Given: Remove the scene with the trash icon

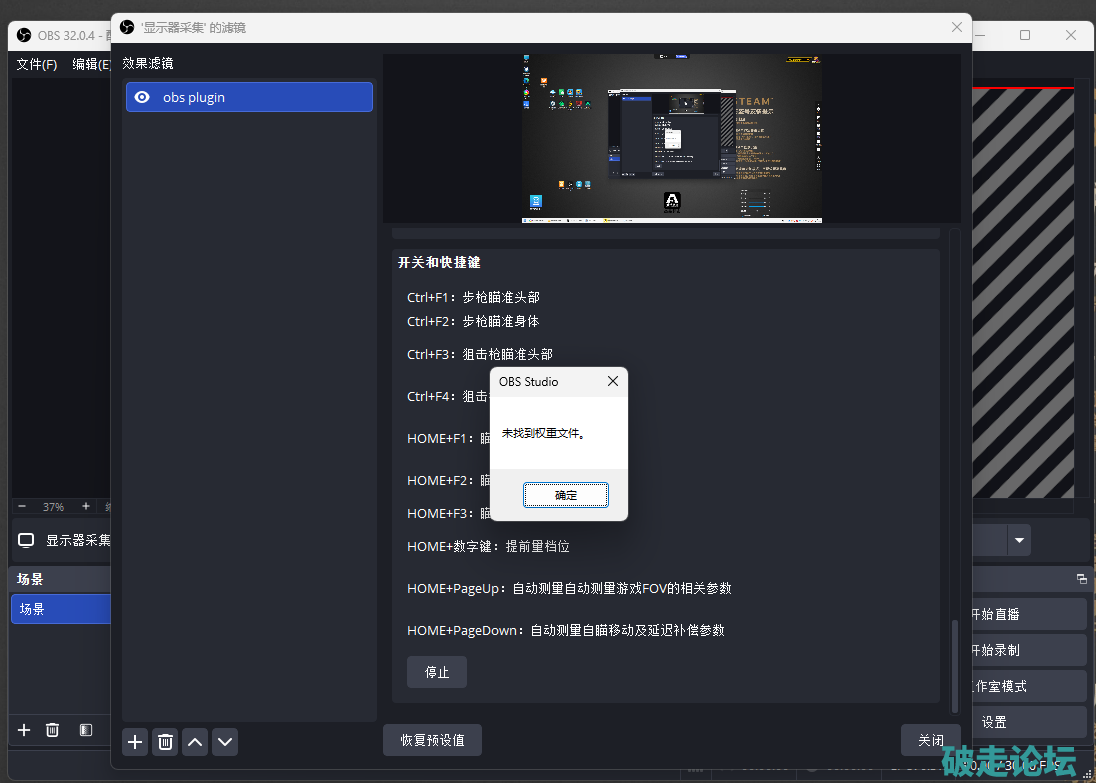Looking at the screenshot, I should 53,730.
